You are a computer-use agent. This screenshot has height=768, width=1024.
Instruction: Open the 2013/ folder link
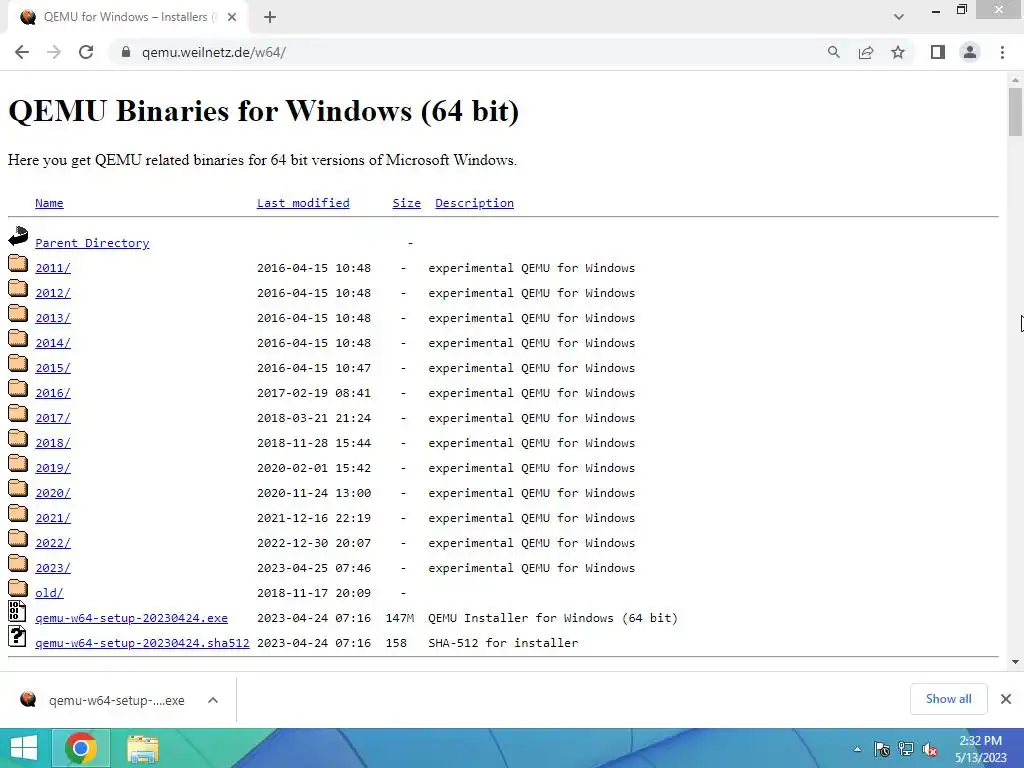tap(53, 318)
